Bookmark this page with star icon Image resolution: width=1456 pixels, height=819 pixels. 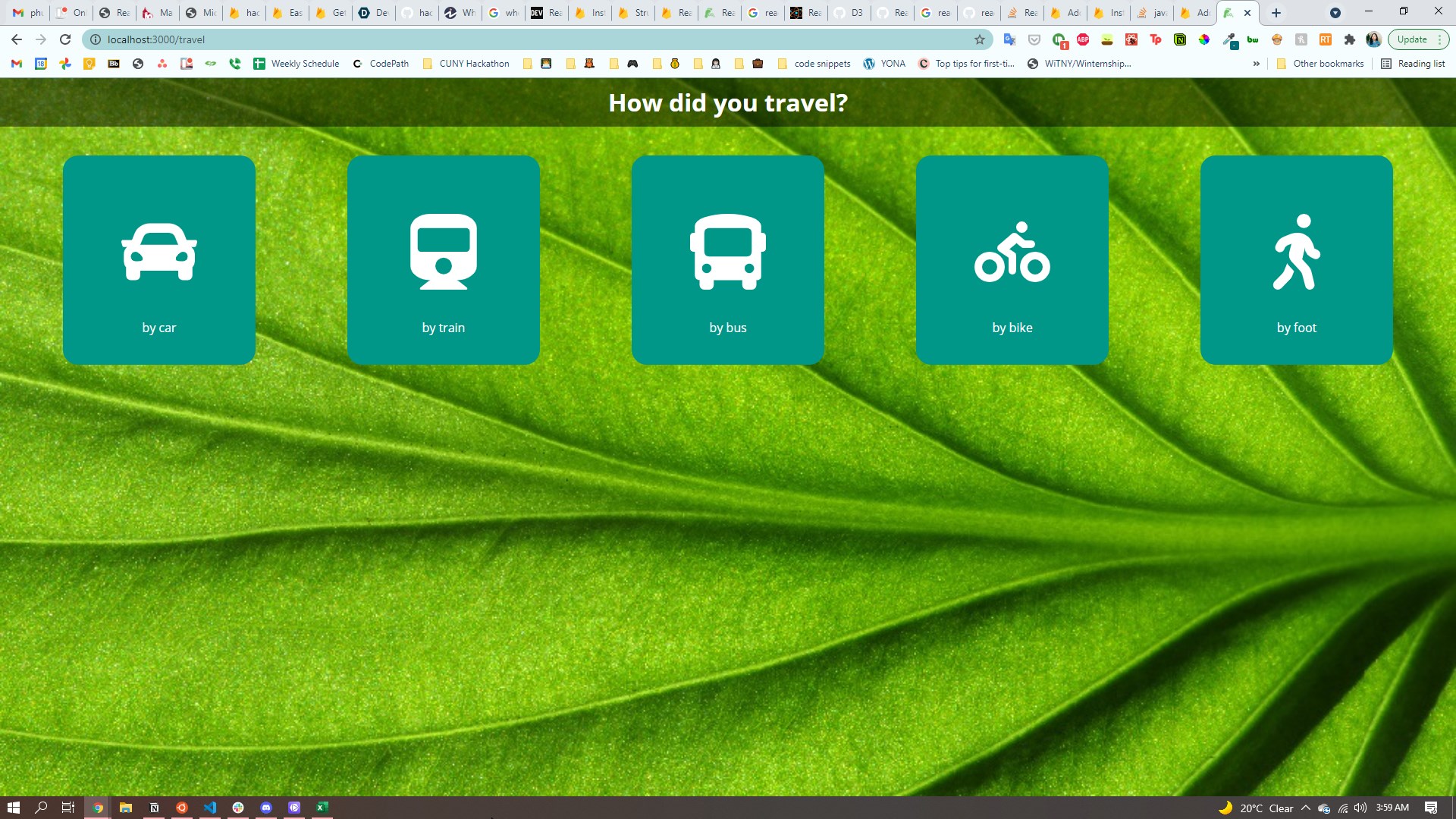point(980,39)
